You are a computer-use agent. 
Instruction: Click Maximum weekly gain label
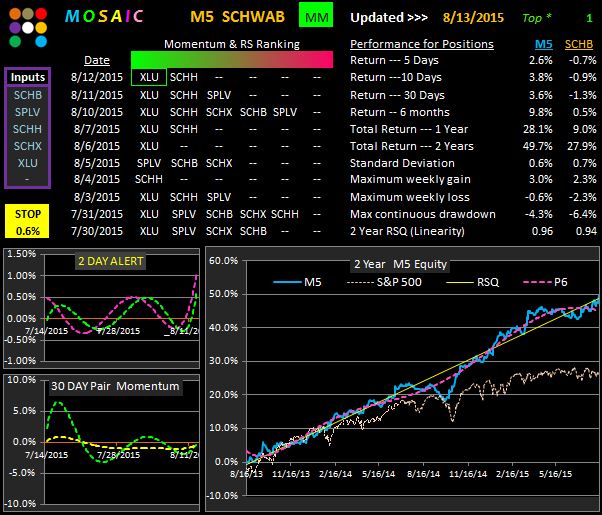pos(410,179)
